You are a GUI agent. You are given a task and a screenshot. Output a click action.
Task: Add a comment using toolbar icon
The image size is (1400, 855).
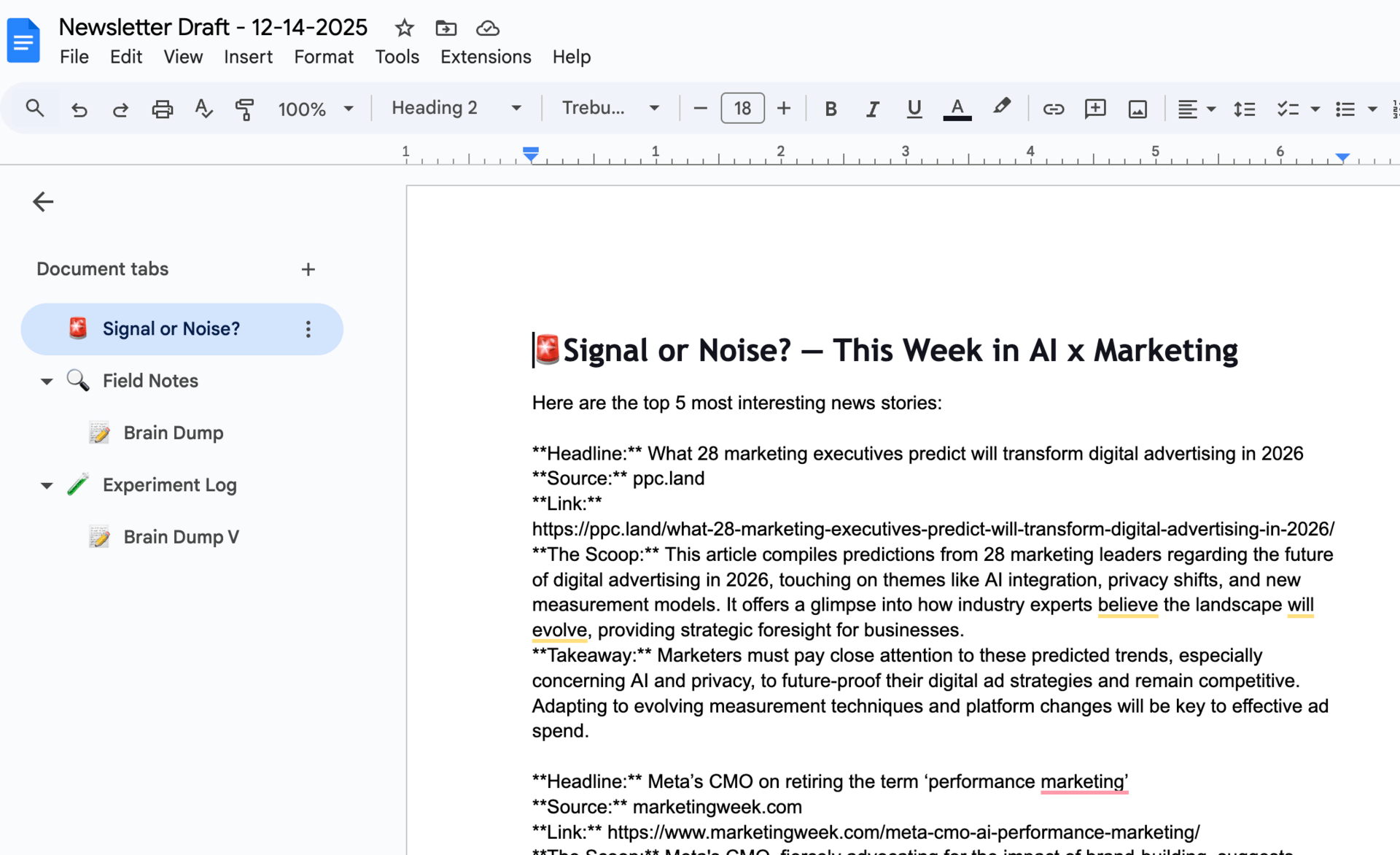click(1095, 109)
